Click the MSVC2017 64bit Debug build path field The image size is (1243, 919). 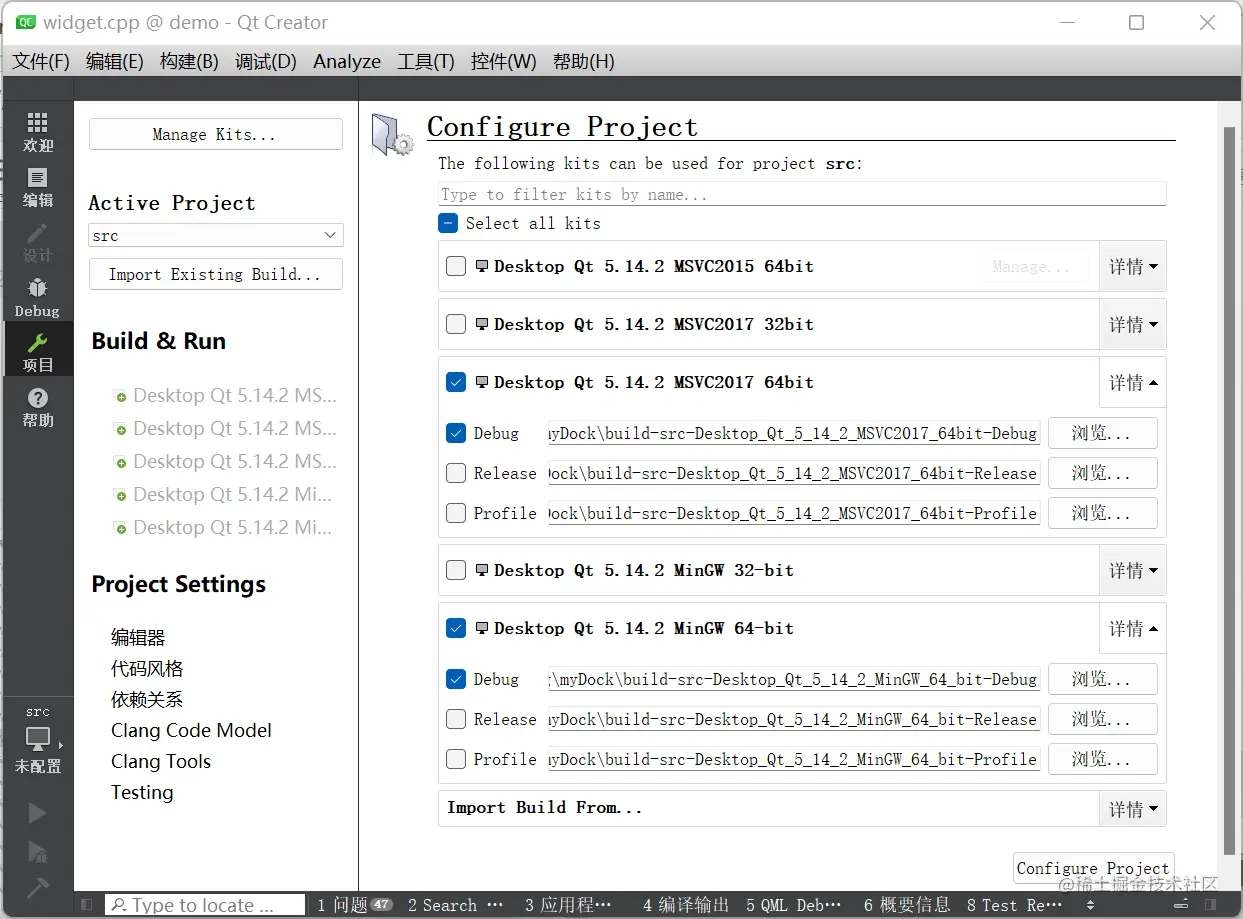click(794, 433)
